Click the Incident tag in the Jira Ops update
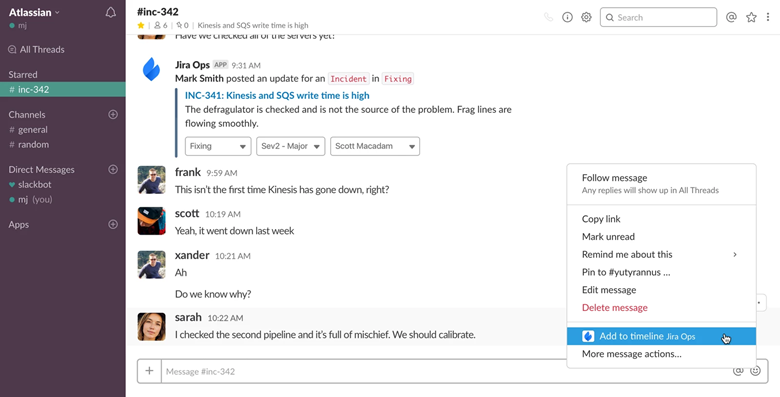Image resolution: width=780 pixels, height=397 pixels. click(x=349, y=79)
